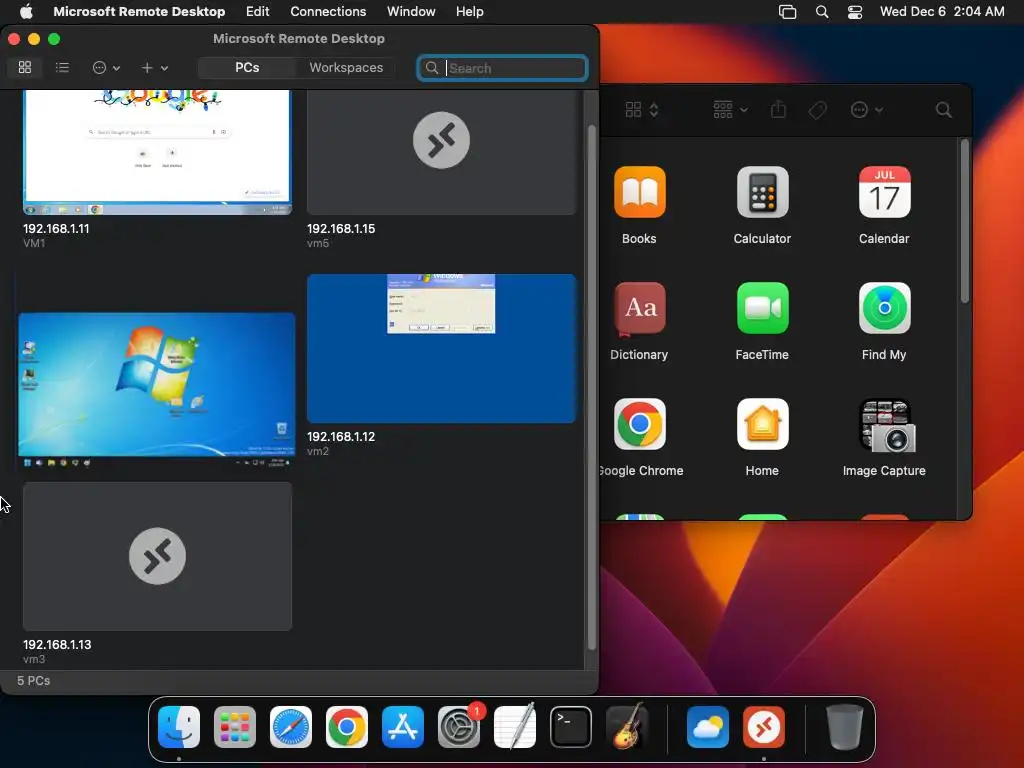Open the Find My app in Finder
1024x768 pixels.
(x=884, y=308)
